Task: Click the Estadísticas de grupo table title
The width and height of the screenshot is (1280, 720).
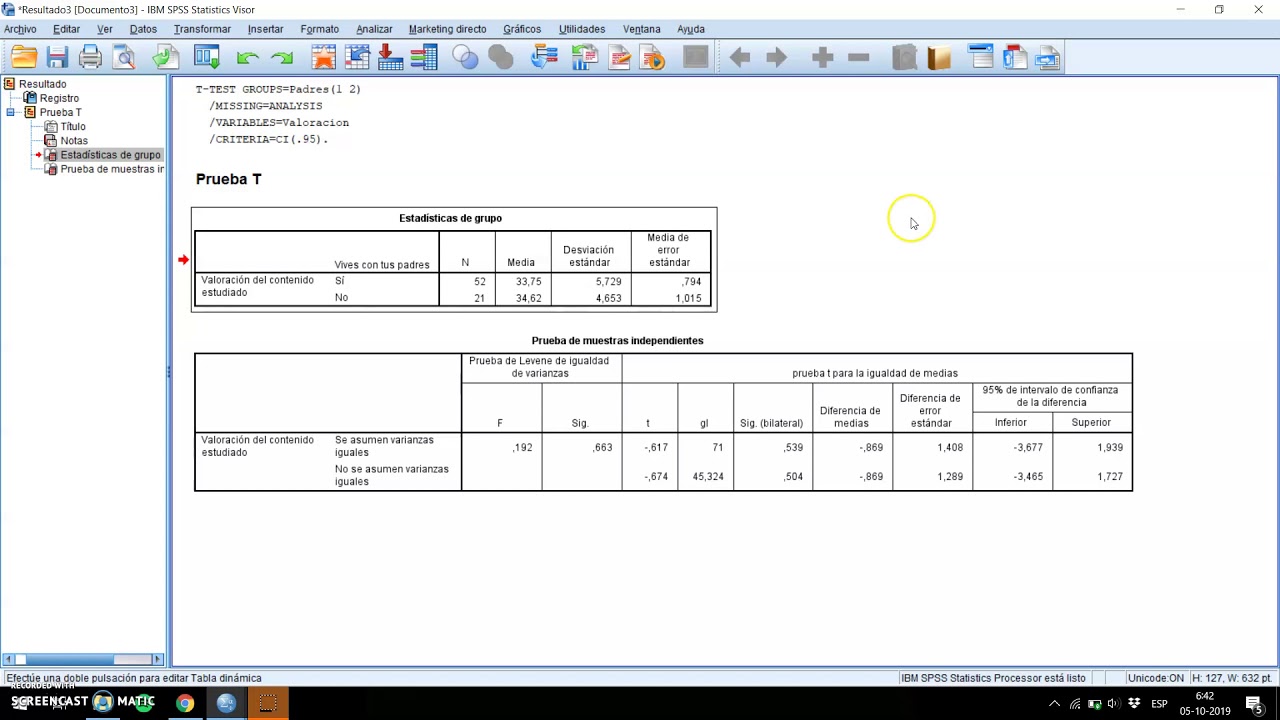Action: [450, 218]
